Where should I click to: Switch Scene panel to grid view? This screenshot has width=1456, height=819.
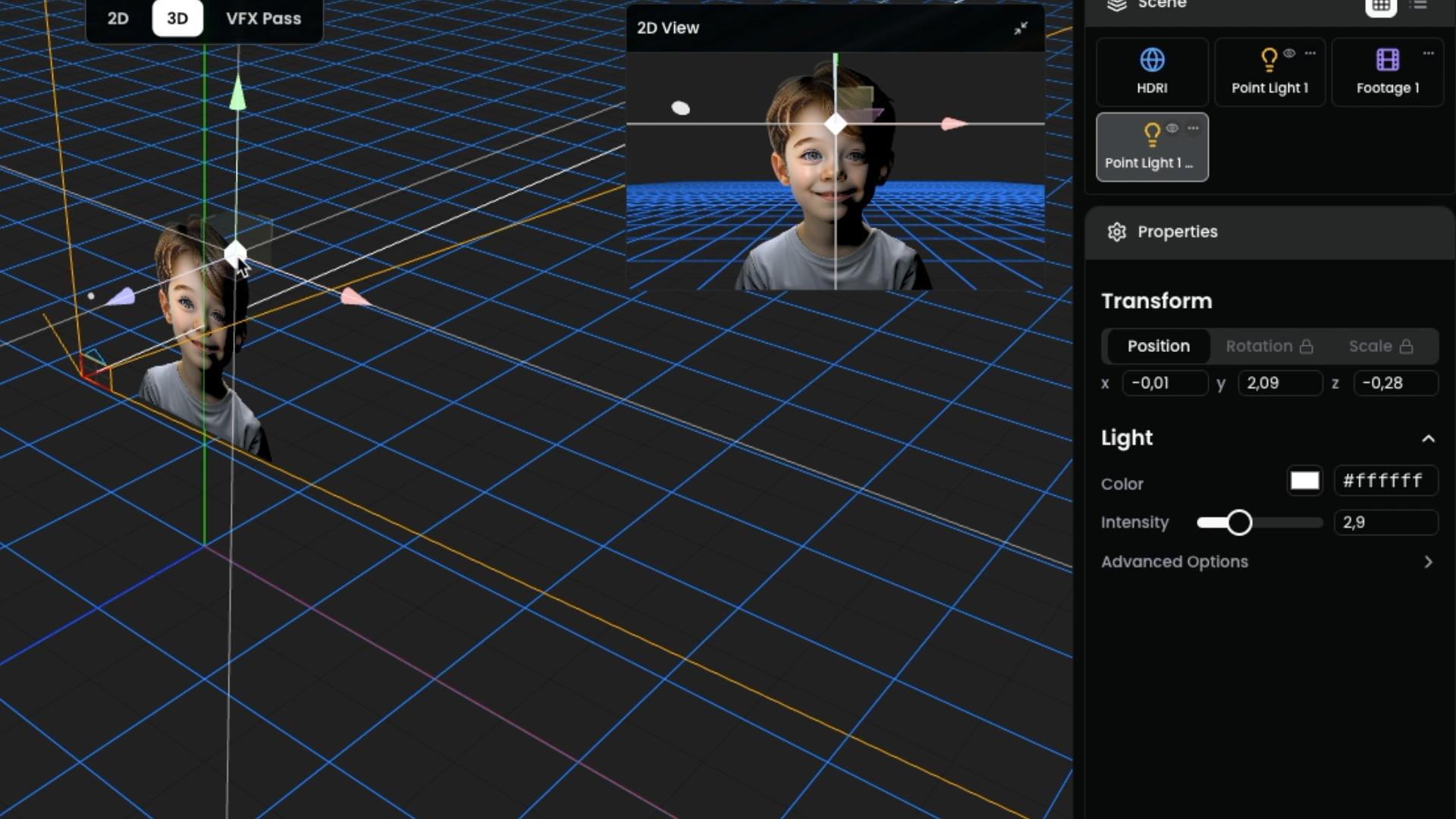click(1381, 6)
